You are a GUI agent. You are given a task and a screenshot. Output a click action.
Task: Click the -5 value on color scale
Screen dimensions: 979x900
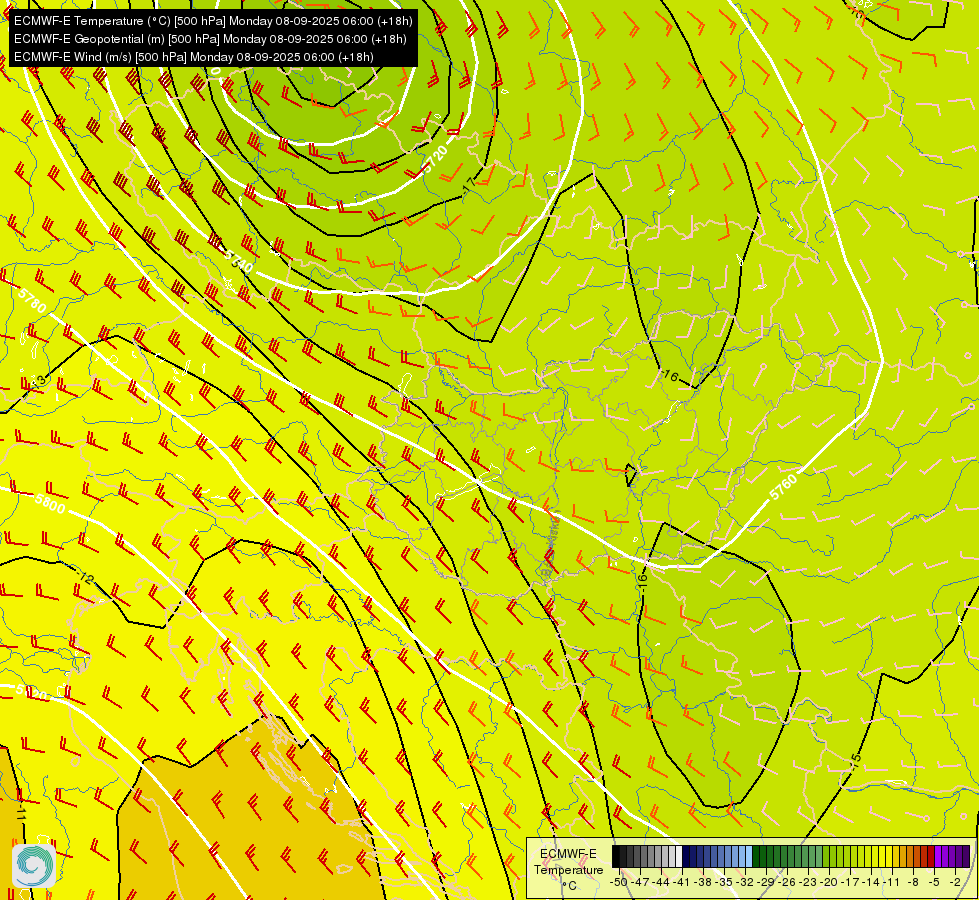(935, 882)
